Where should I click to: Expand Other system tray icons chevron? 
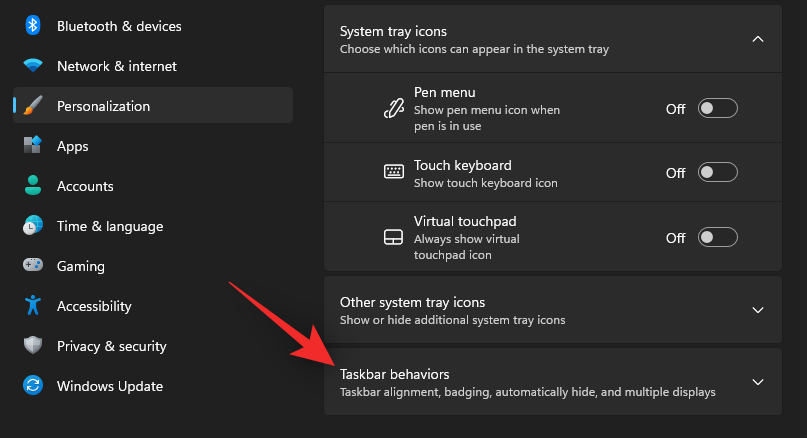click(757, 310)
